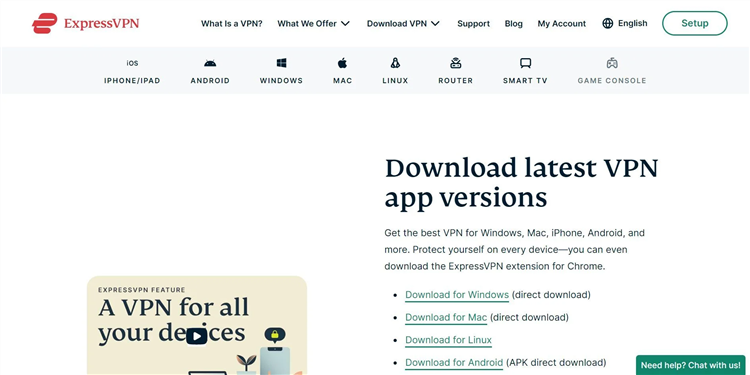Open the WINDOWS tab label
Screen dimensions: 750x375
pyautogui.click(x=281, y=81)
